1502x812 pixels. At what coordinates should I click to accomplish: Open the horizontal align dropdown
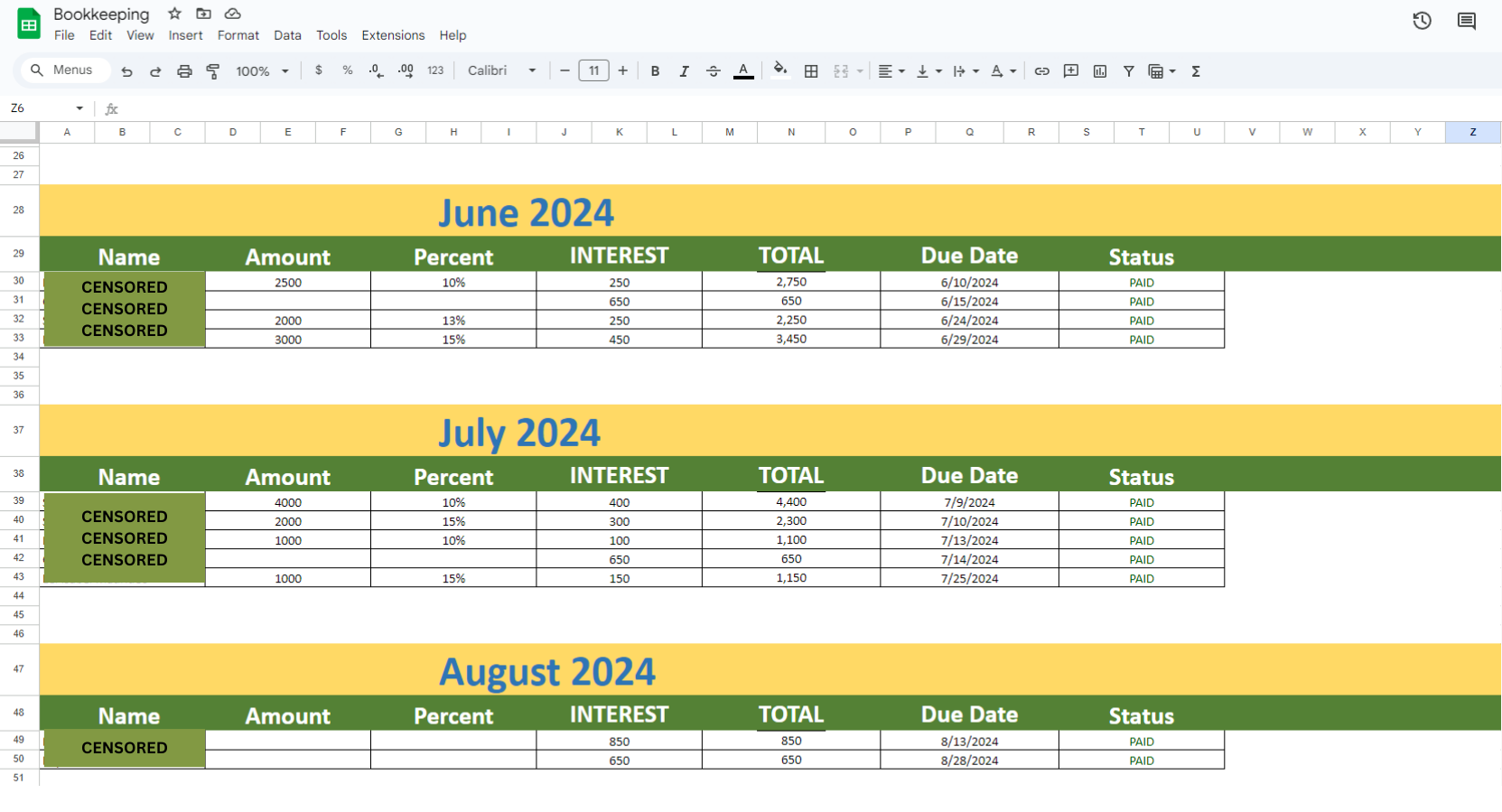click(x=891, y=71)
